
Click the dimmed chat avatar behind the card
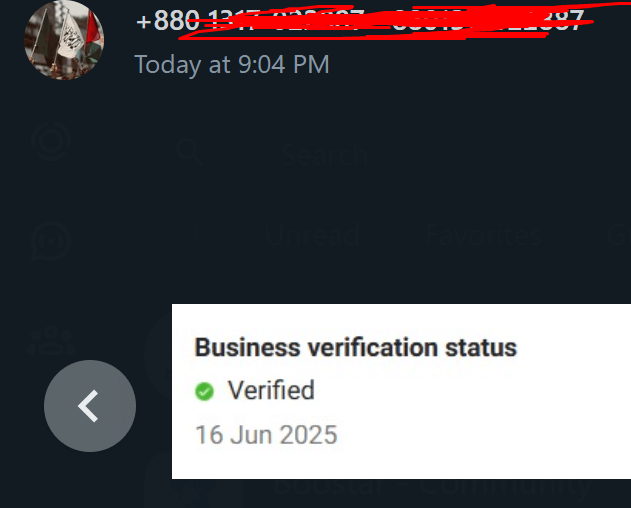(x=158, y=356)
